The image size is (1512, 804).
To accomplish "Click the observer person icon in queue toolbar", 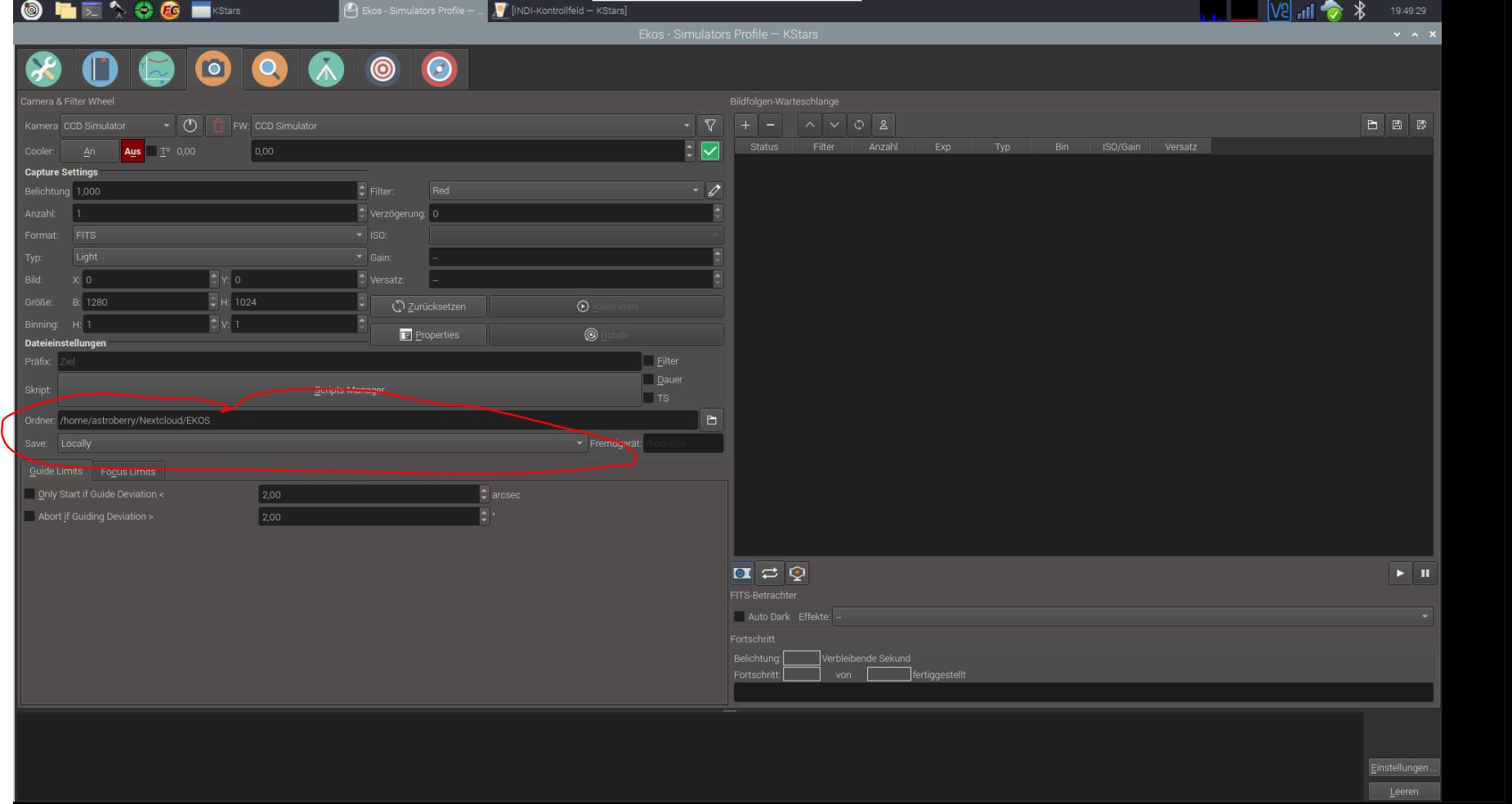I will (883, 126).
